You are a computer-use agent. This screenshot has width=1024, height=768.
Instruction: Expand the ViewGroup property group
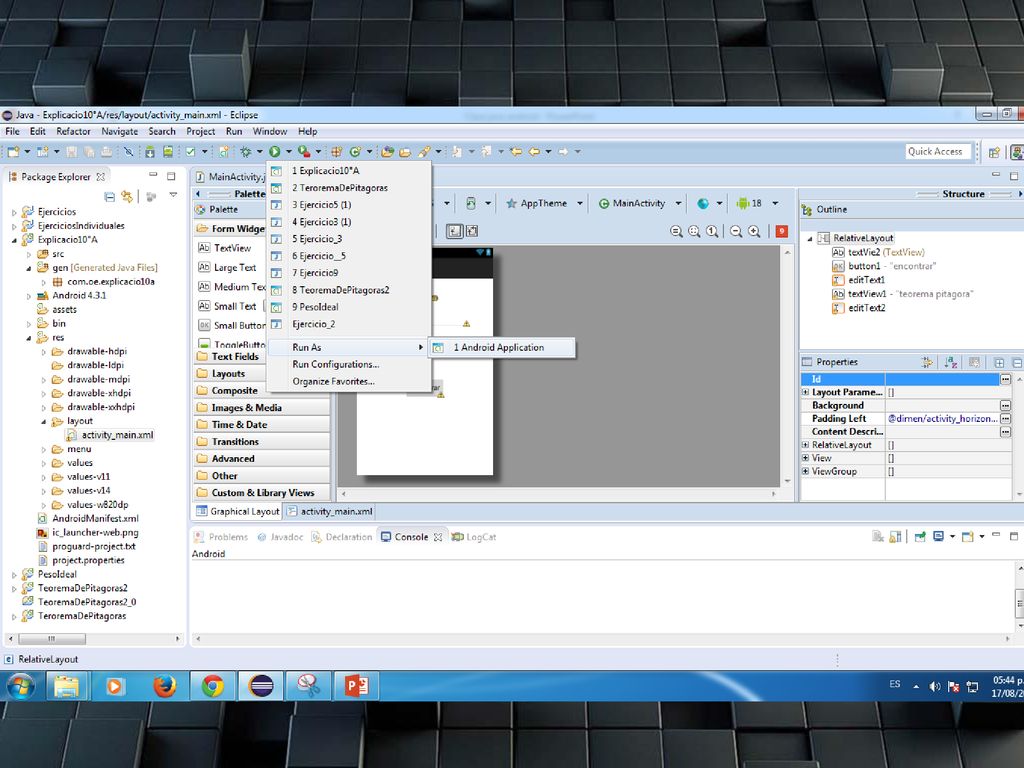pyautogui.click(x=806, y=471)
